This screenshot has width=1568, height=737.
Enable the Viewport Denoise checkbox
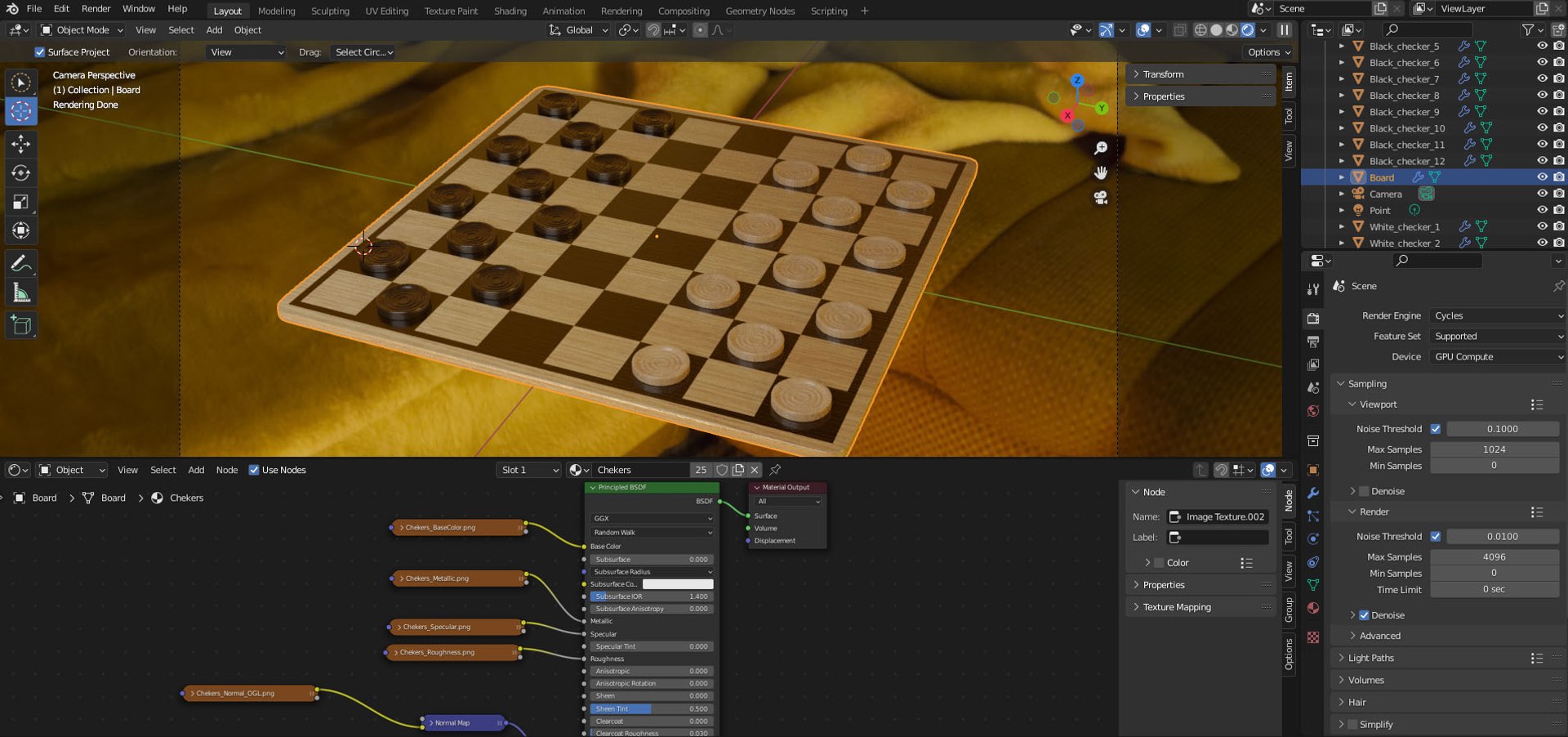point(1364,491)
